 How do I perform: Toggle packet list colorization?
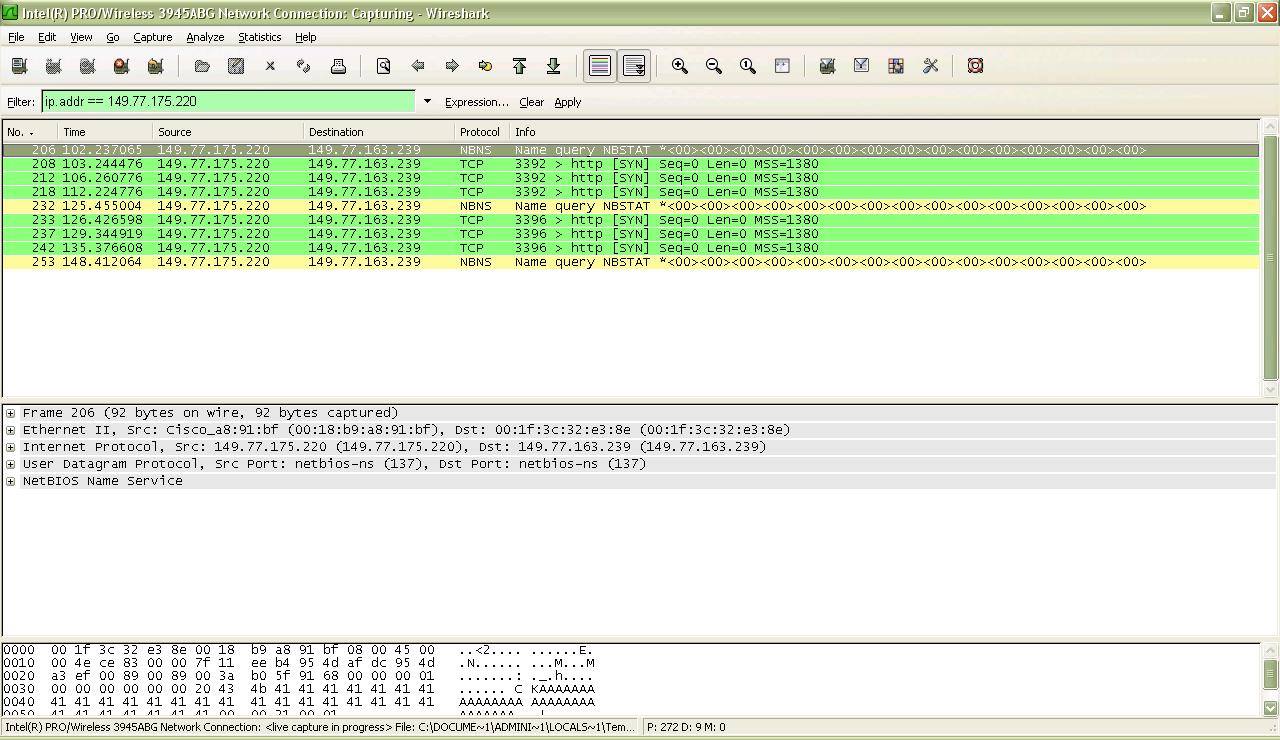[x=600, y=66]
